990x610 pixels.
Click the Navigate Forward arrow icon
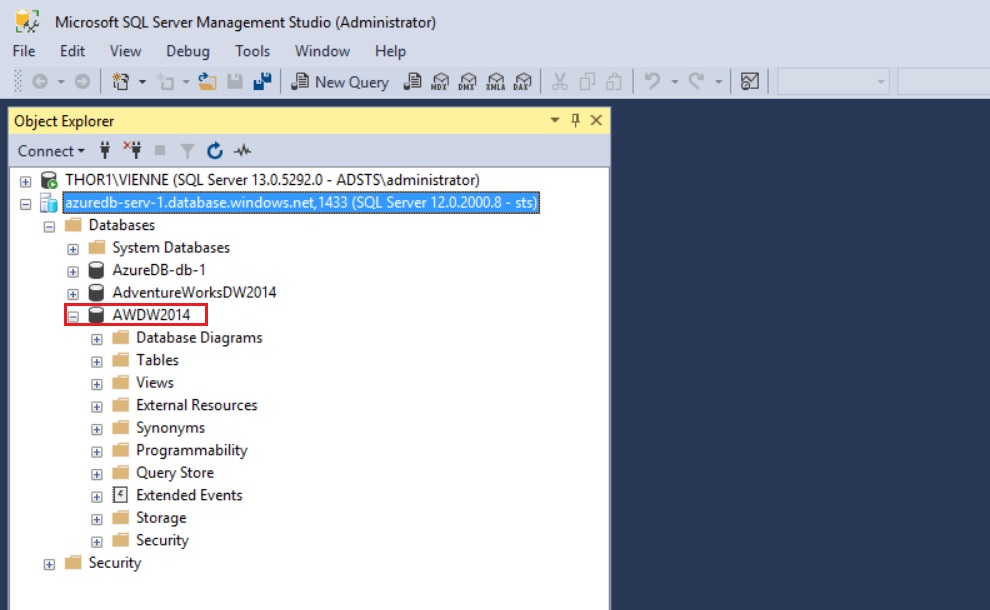click(82, 81)
